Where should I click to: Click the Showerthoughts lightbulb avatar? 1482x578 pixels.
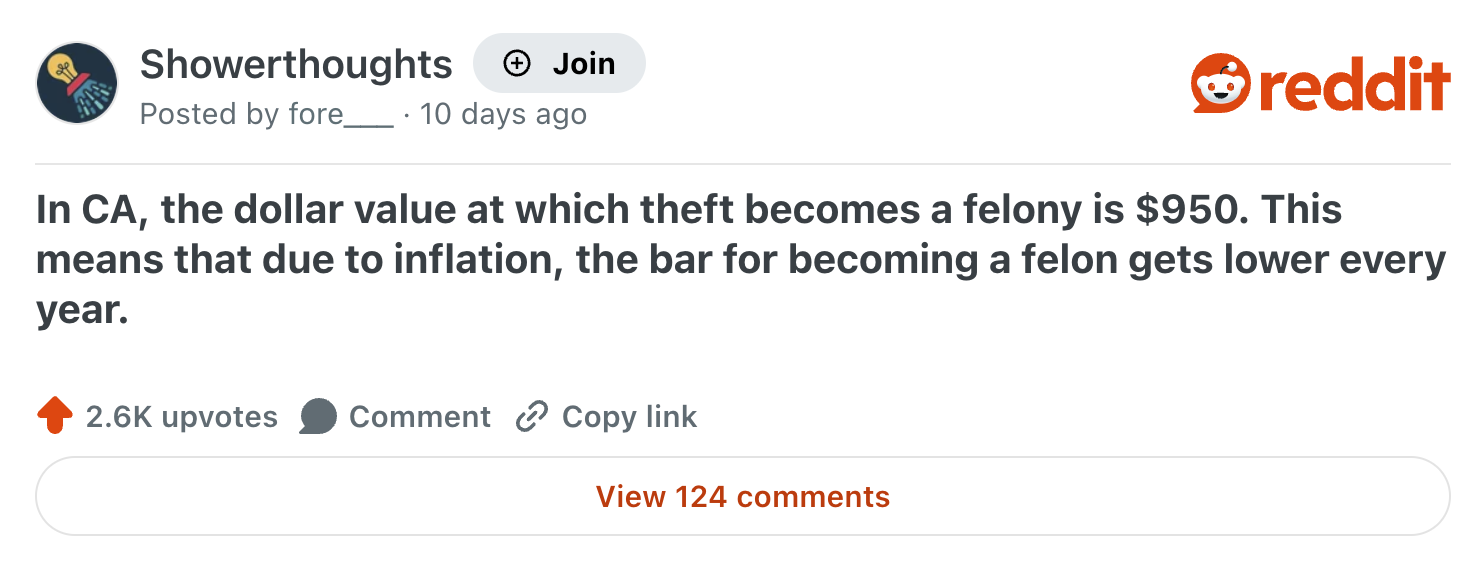pos(77,83)
